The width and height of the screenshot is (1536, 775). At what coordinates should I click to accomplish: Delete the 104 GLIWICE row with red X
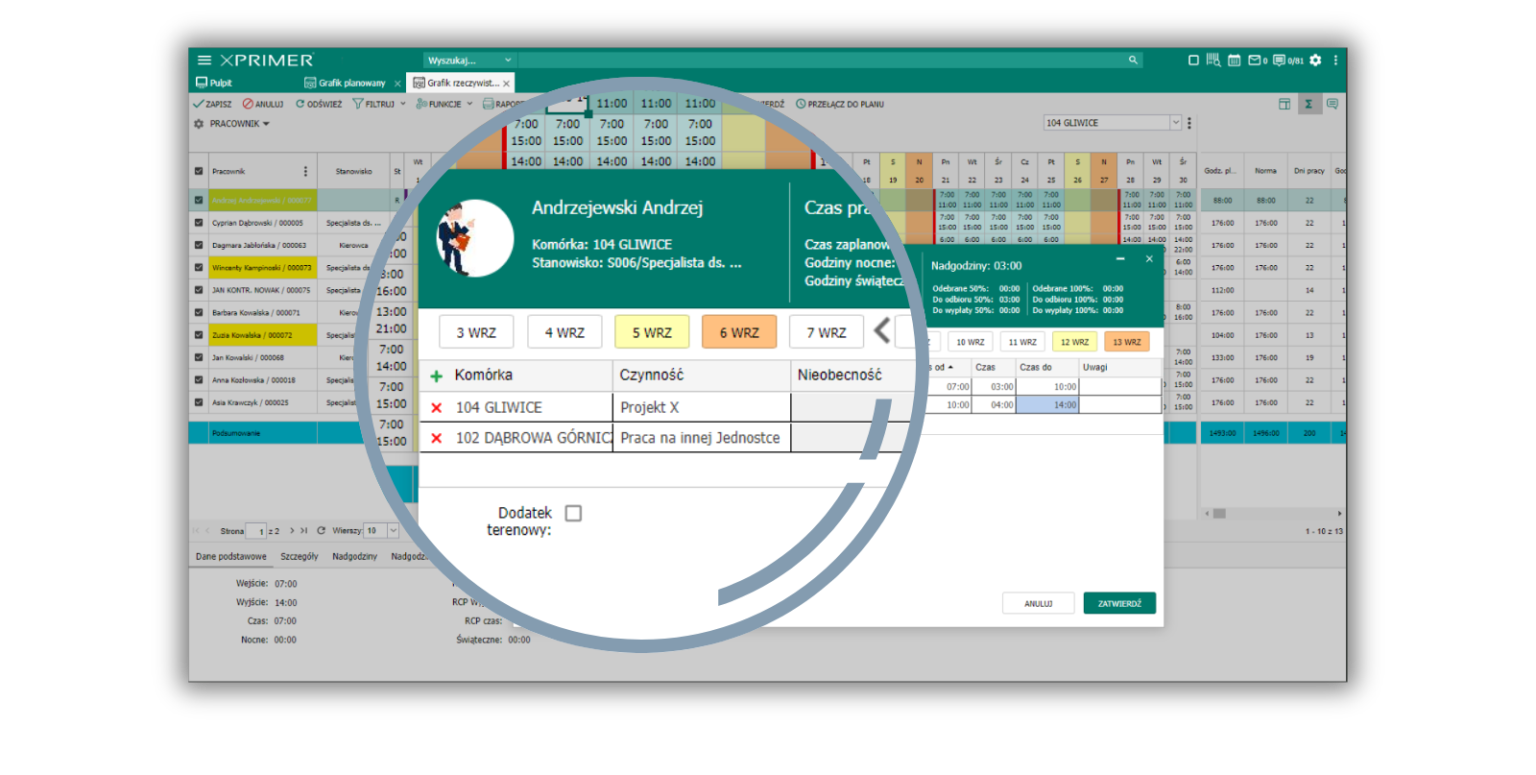click(x=436, y=408)
